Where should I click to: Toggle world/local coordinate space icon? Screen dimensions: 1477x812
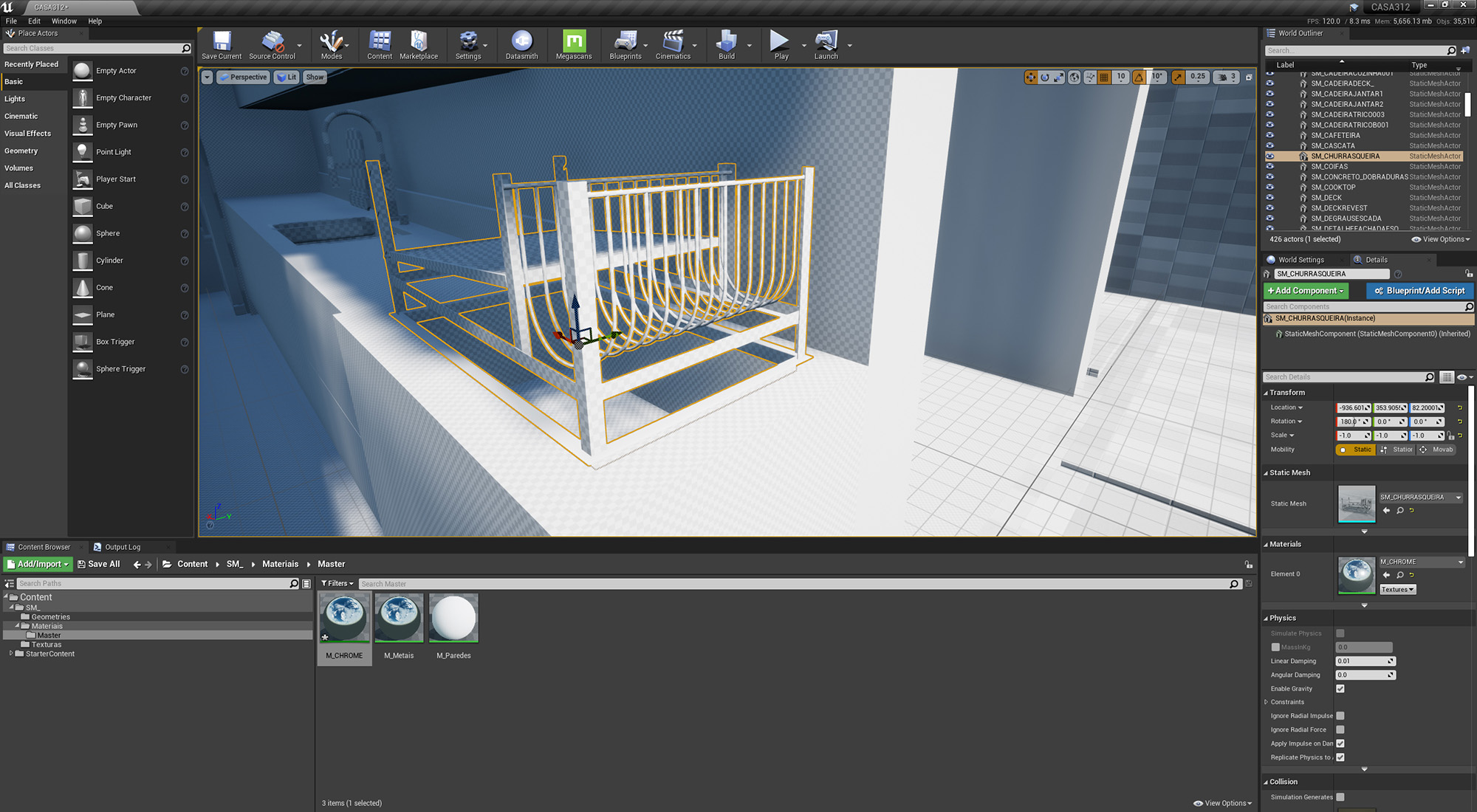pyautogui.click(x=1075, y=77)
